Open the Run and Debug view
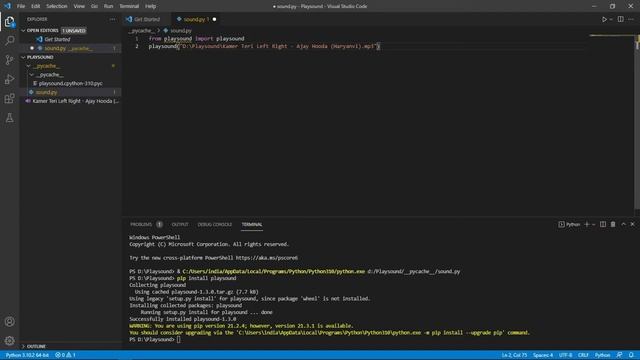 tap(9, 79)
